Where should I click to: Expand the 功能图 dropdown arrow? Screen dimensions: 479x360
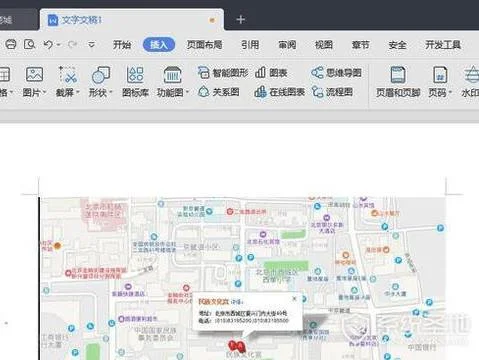pos(187,92)
